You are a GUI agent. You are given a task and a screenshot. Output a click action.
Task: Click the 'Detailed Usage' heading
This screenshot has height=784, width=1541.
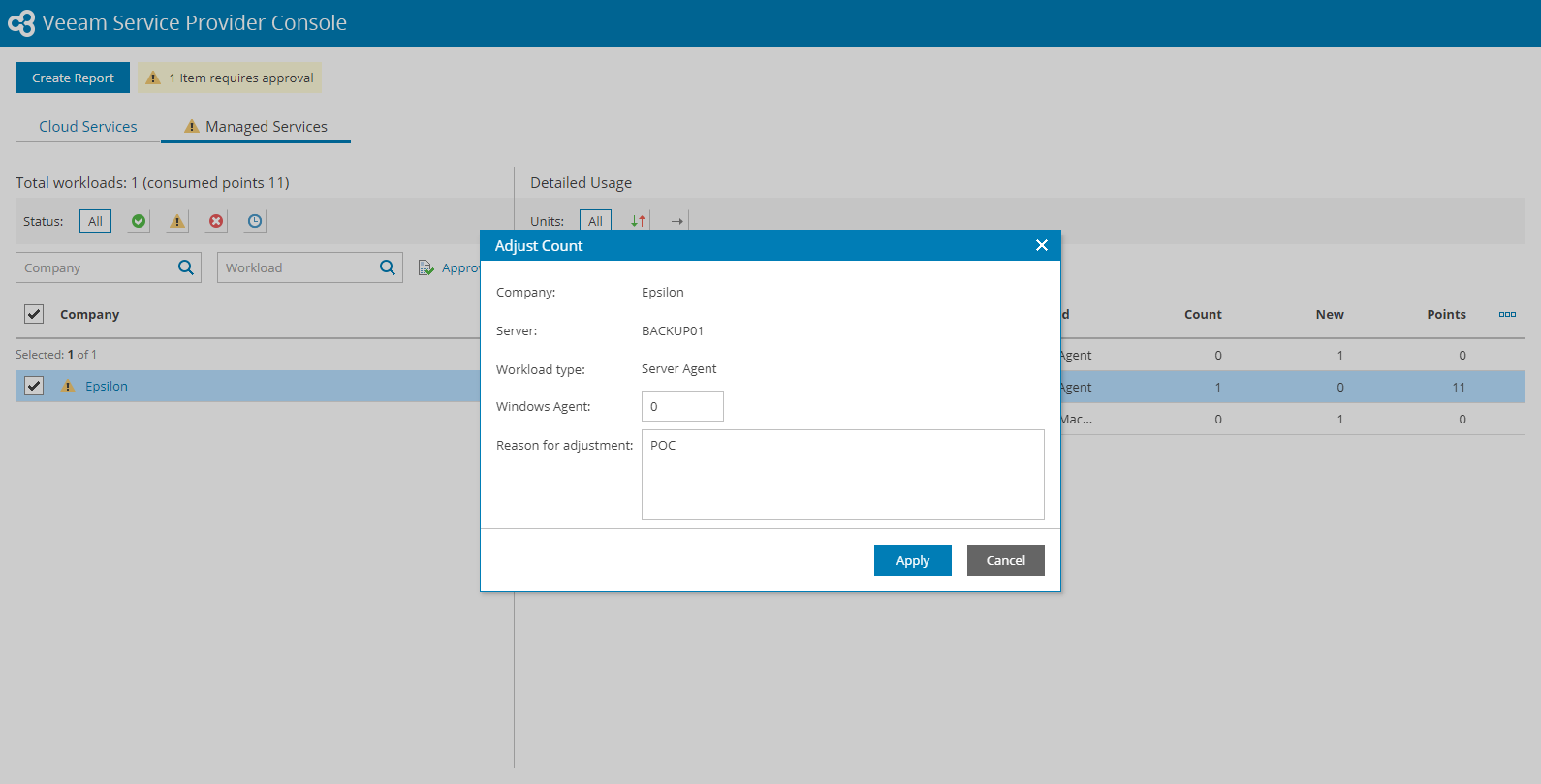581,183
